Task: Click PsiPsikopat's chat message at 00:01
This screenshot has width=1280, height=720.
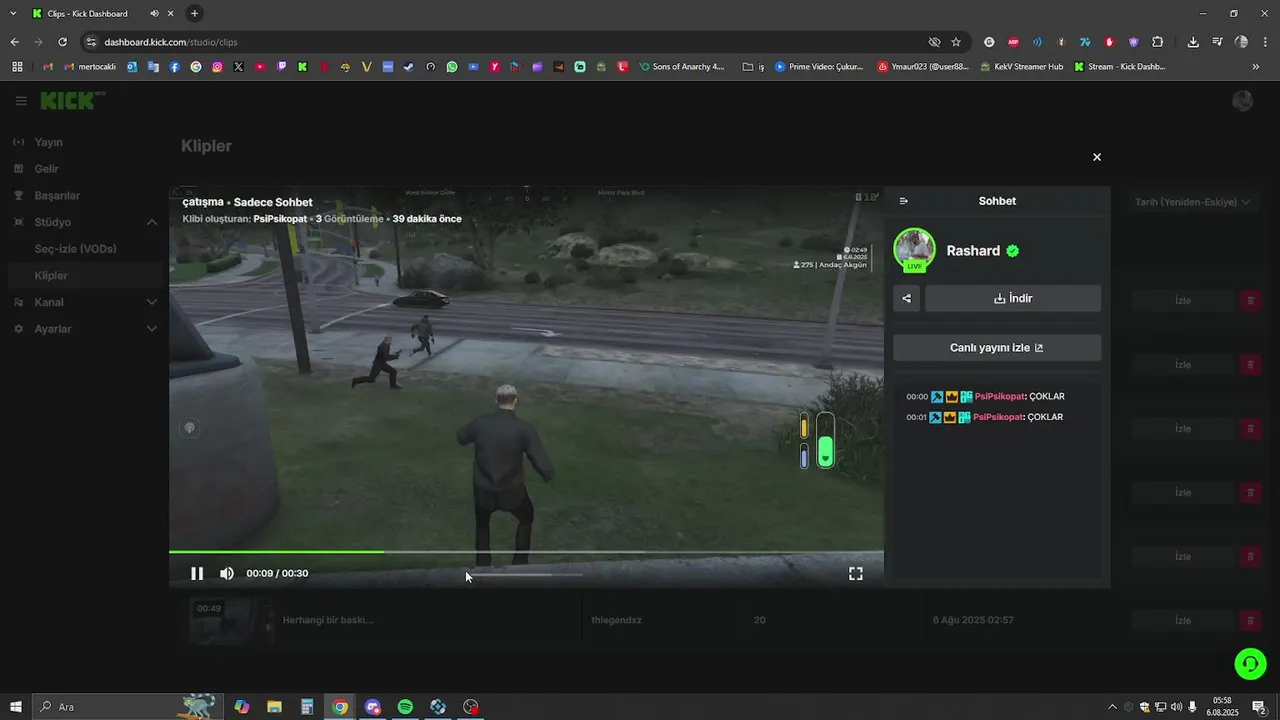Action: 985,417
